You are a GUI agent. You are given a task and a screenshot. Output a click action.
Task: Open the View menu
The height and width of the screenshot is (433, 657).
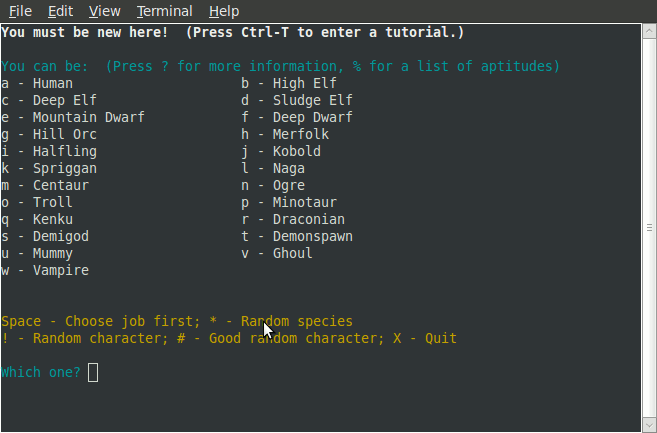pos(104,11)
